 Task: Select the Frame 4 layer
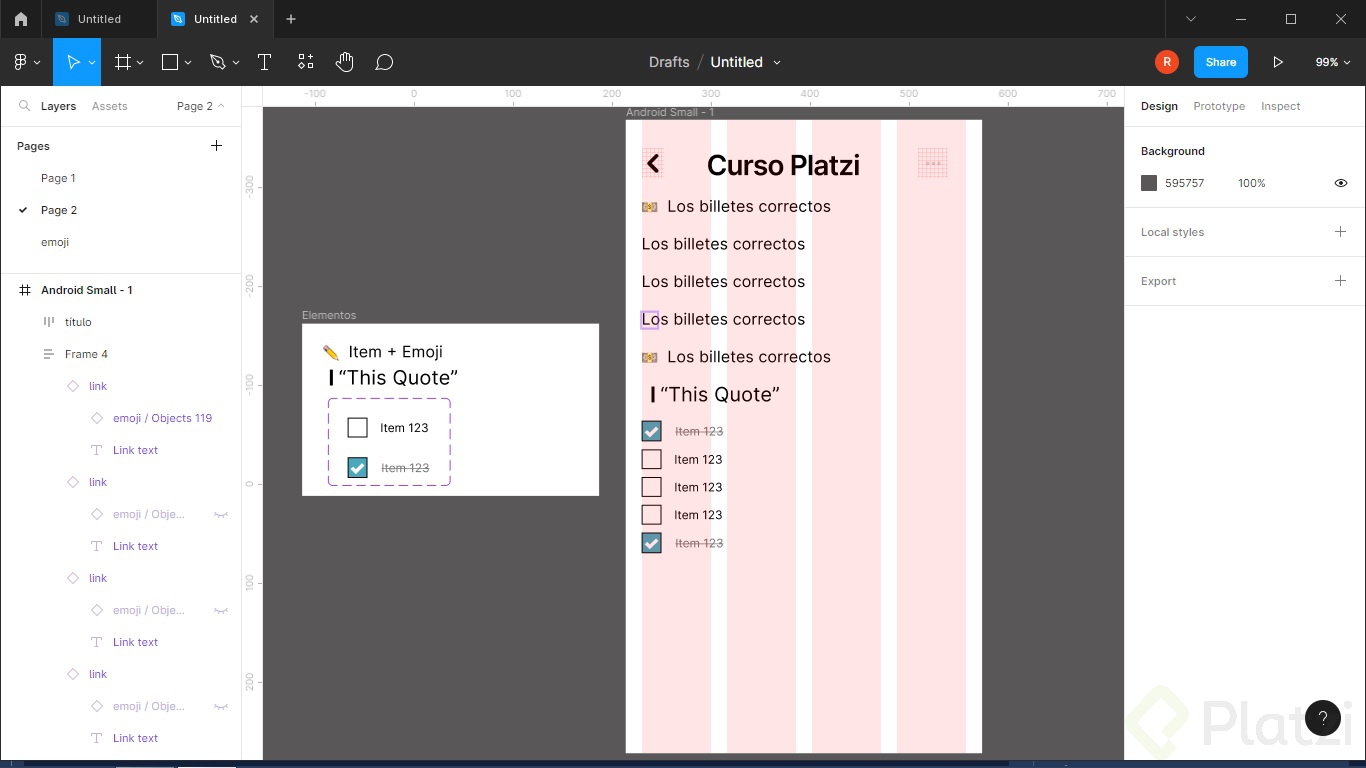pos(86,354)
